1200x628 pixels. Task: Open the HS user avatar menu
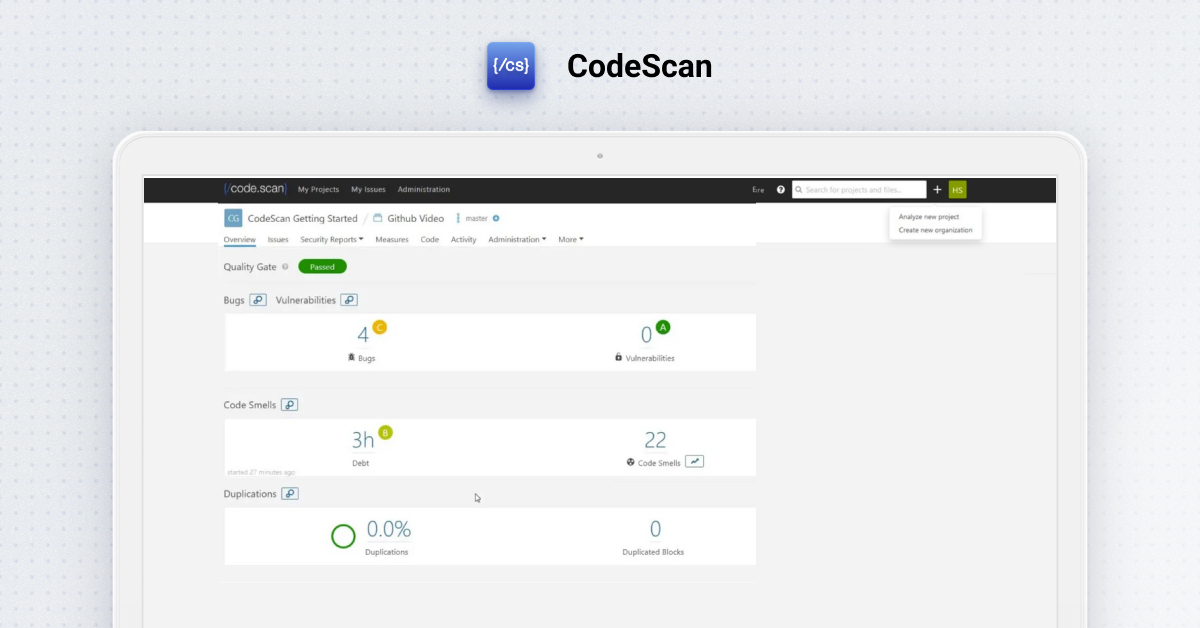(x=957, y=190)
